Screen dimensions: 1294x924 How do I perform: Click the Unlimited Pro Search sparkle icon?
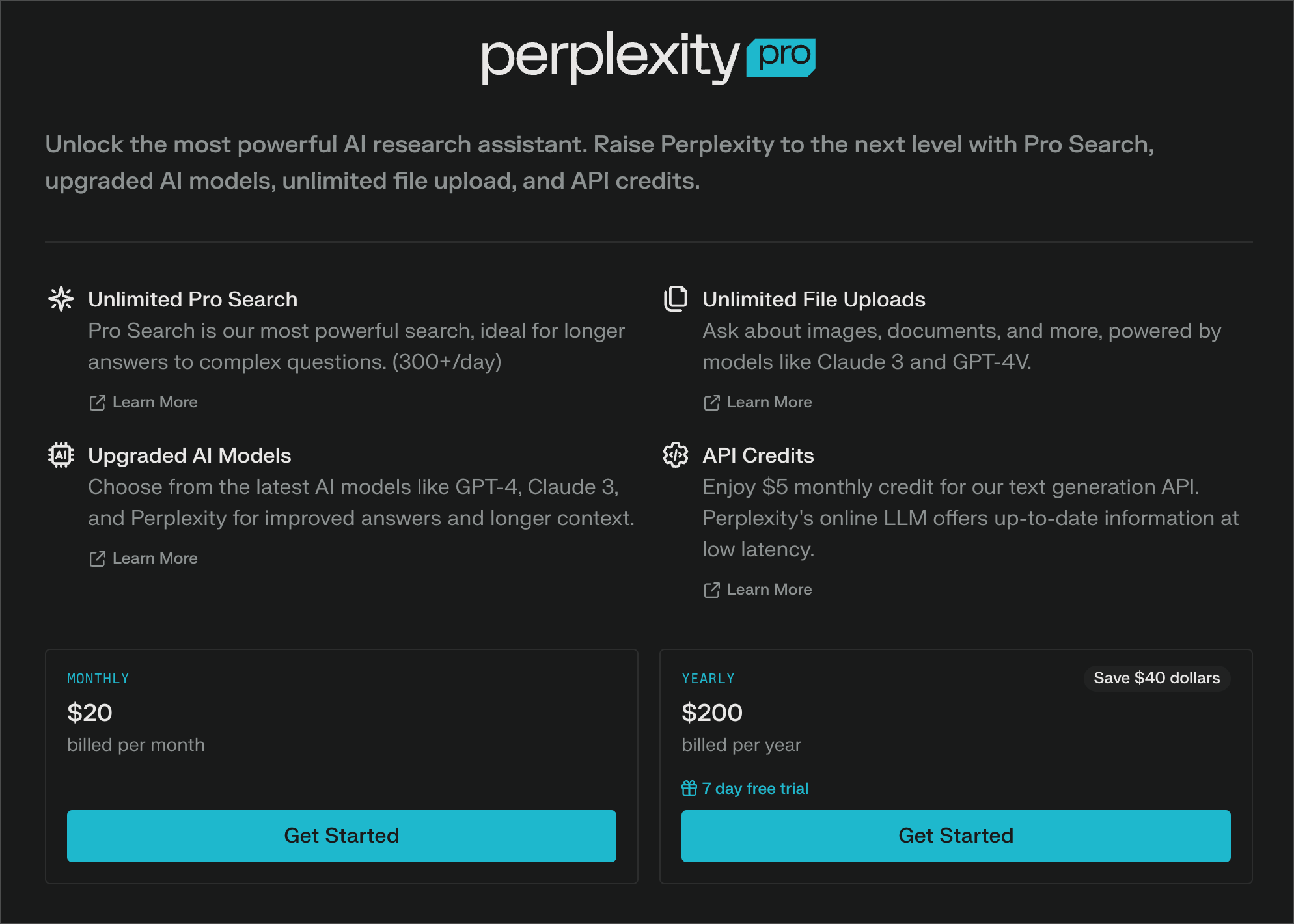(61, 299)
